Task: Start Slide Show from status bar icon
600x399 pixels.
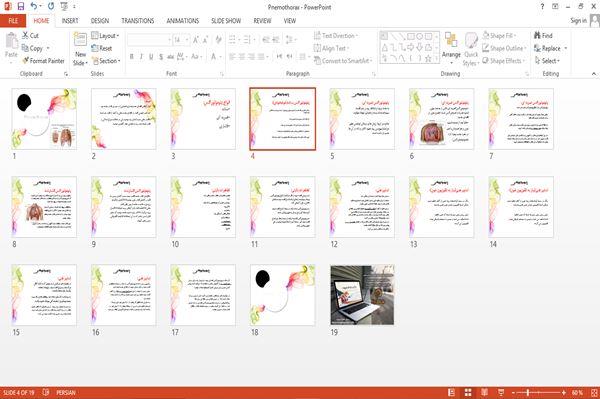Action: 501,392
